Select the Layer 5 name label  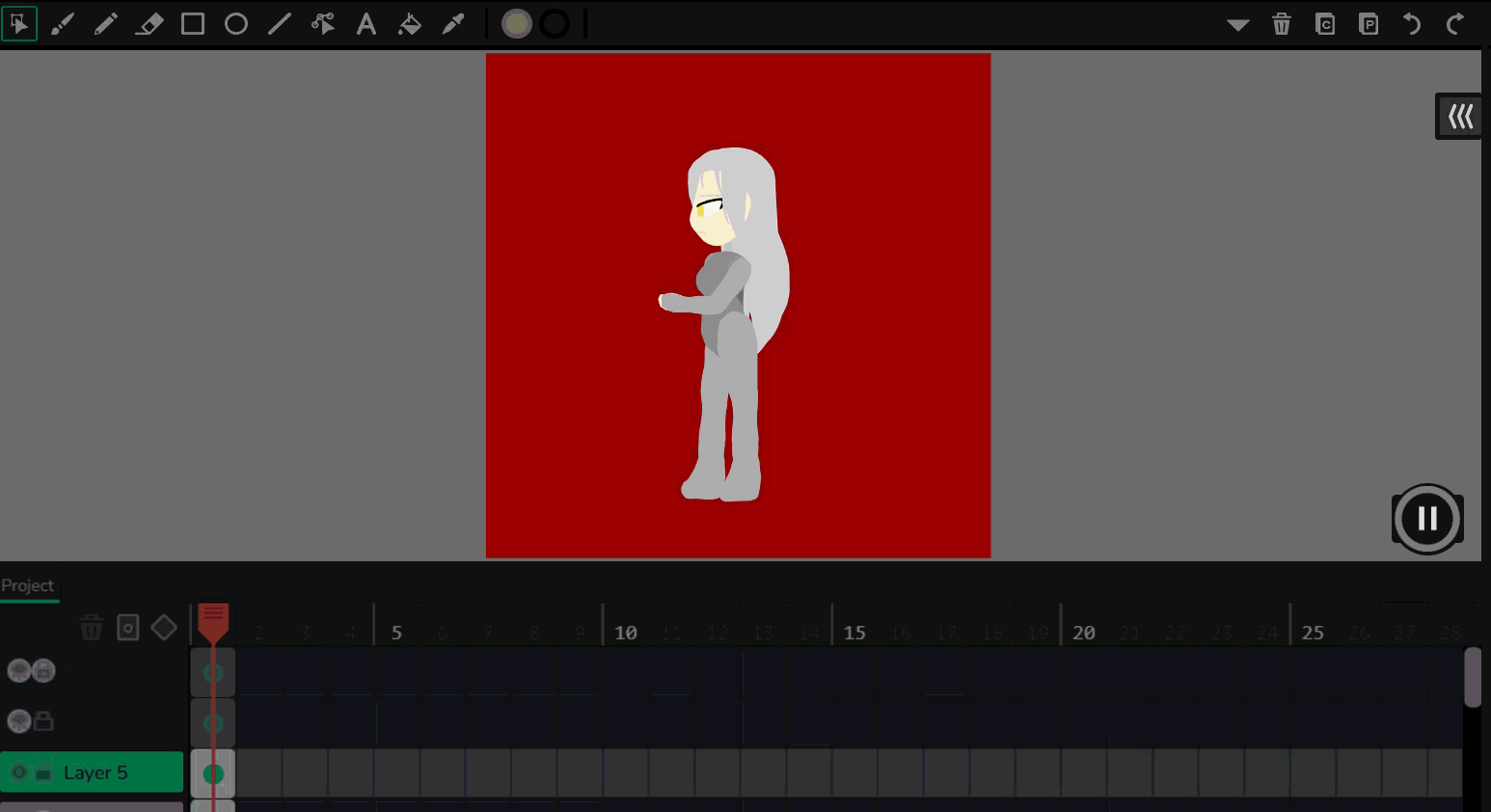point(95,772)
